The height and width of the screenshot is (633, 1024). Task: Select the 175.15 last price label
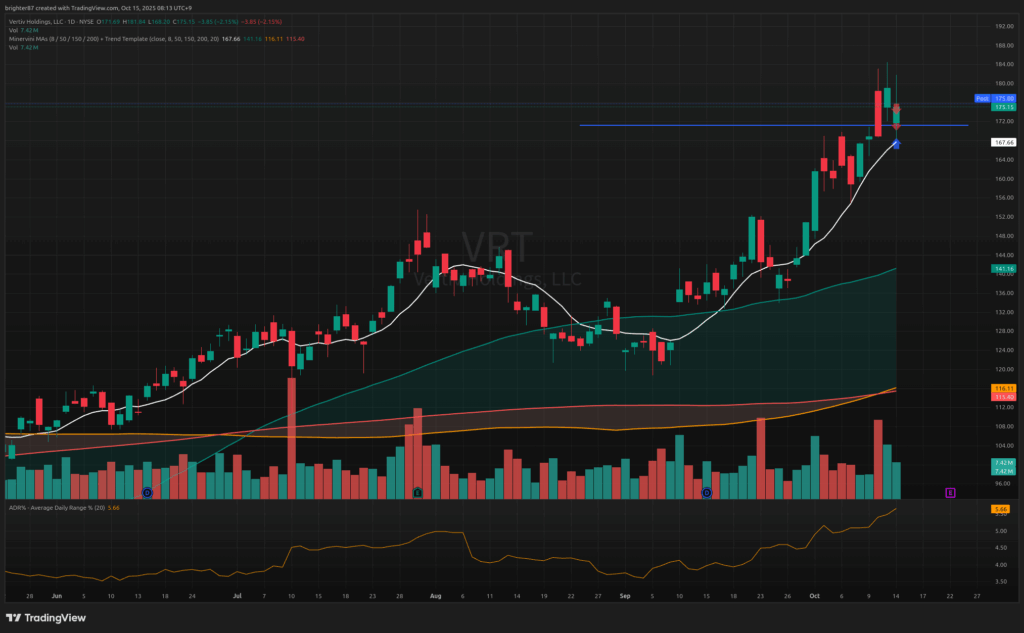(1003, 107)
